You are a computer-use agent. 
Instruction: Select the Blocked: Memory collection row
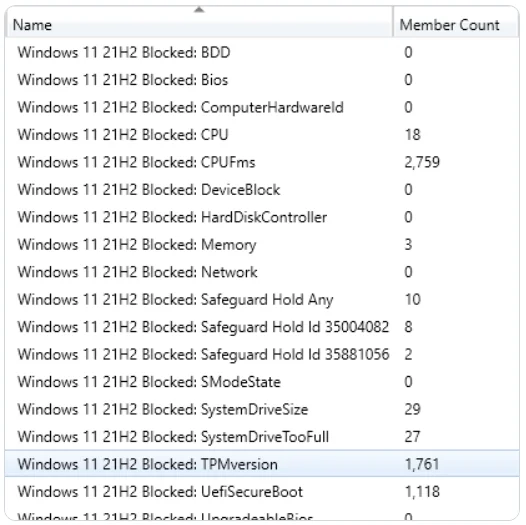pos(262,245)
